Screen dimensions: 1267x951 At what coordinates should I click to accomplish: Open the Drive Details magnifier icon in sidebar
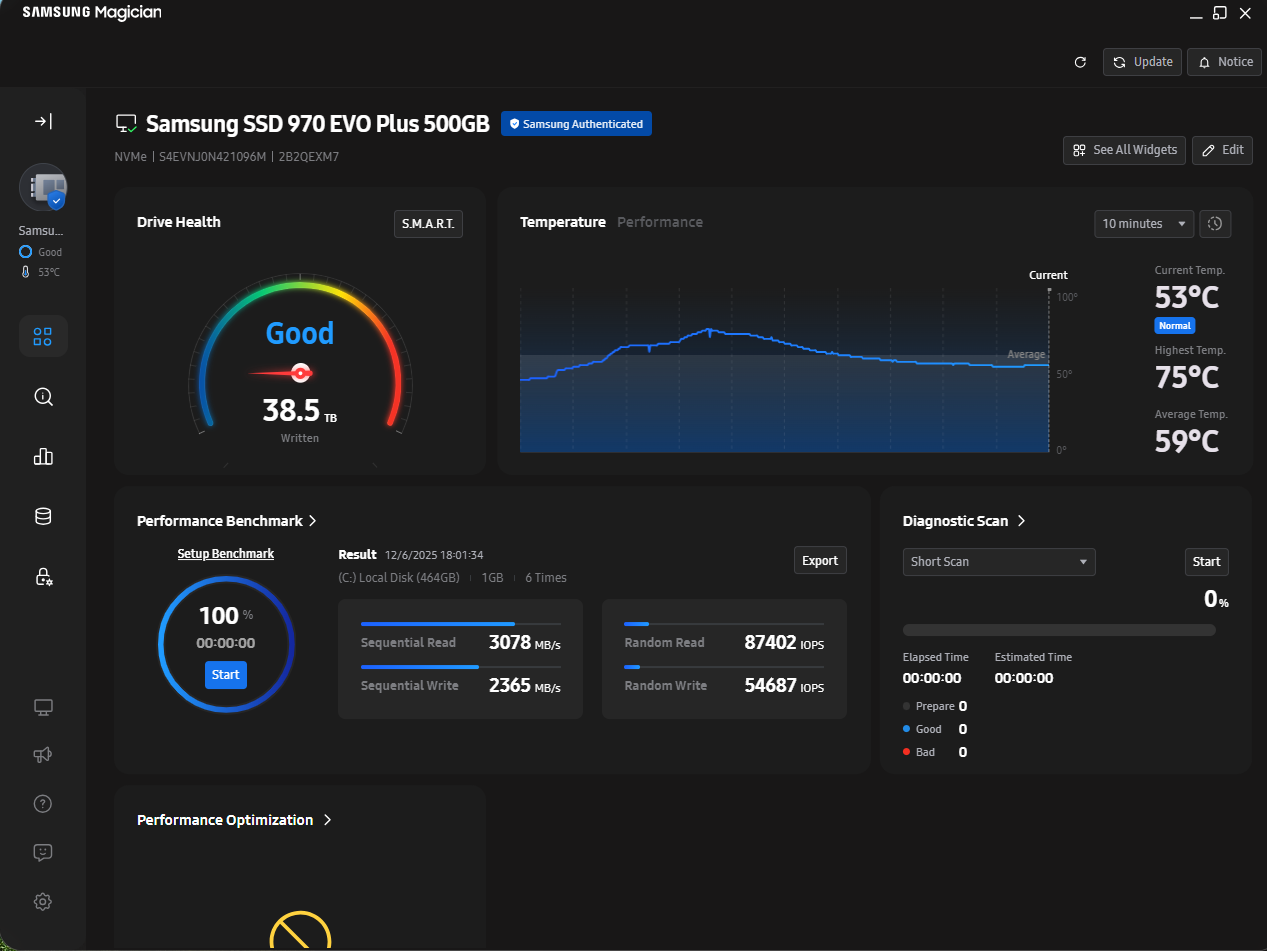[43, 396]
